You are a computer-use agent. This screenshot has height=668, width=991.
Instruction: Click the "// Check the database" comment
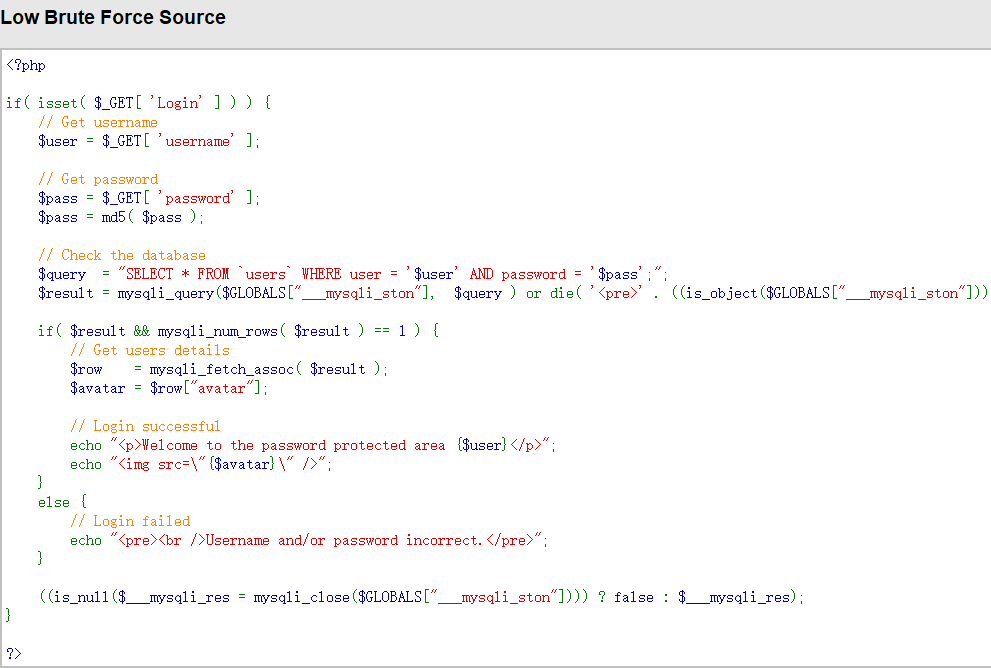coord(122,255)
